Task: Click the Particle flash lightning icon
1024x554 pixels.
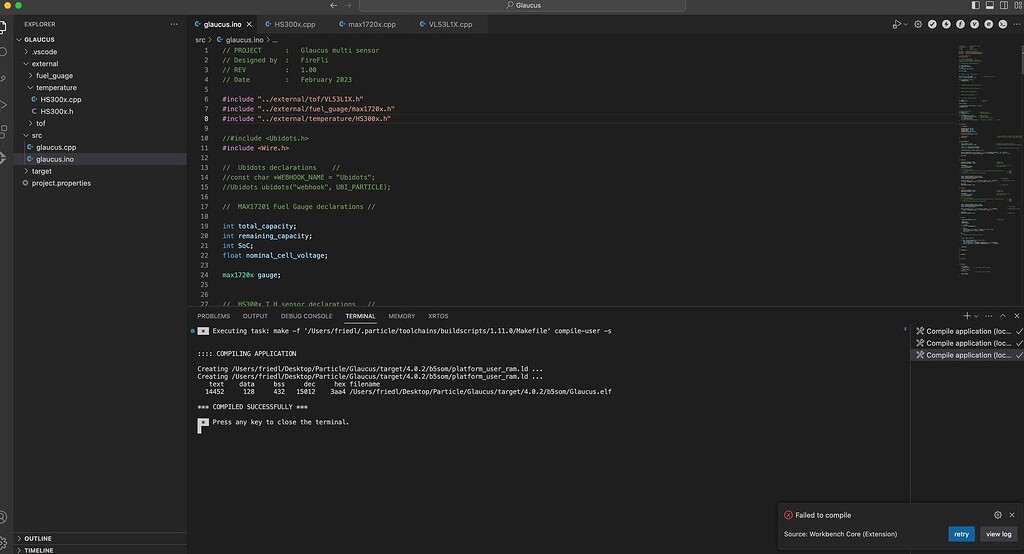Action: pyautogui.click(x=945, y=24)
